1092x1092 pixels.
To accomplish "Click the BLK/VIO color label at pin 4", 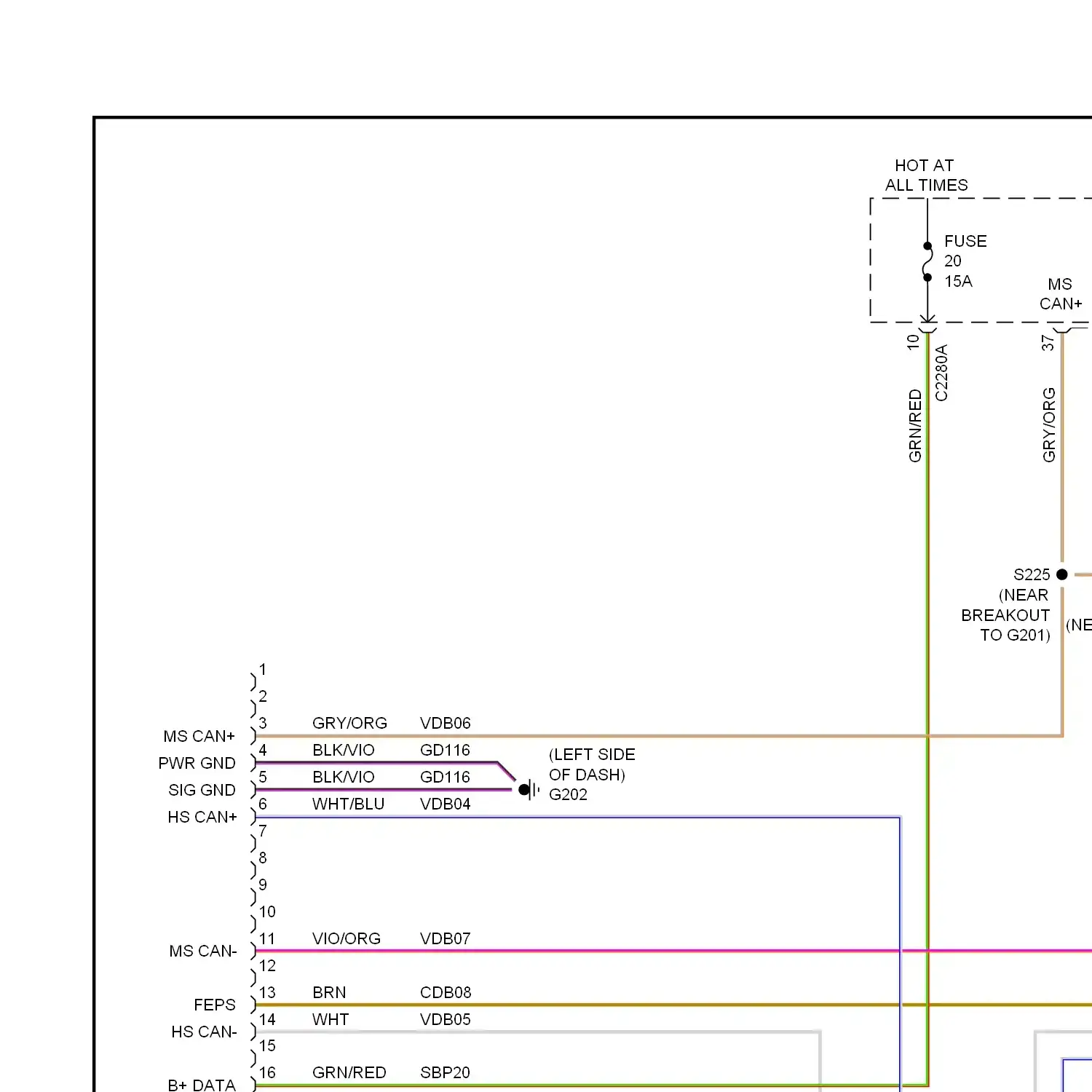I will (x=344, y=750).
